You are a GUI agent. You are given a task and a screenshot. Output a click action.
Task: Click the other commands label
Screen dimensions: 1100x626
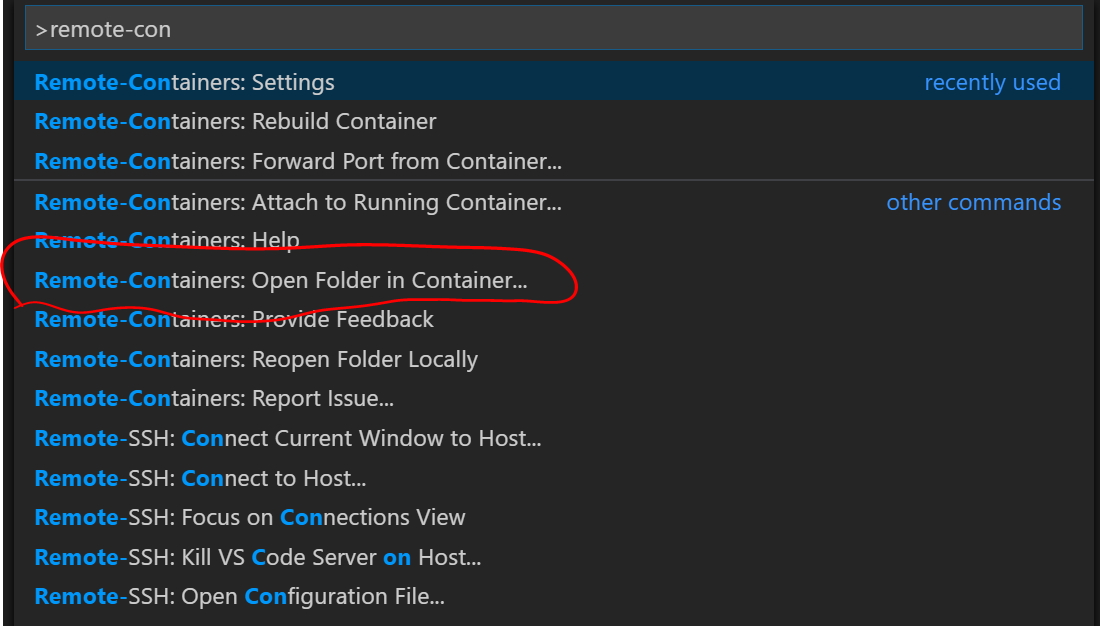click(x=973, y=202)
